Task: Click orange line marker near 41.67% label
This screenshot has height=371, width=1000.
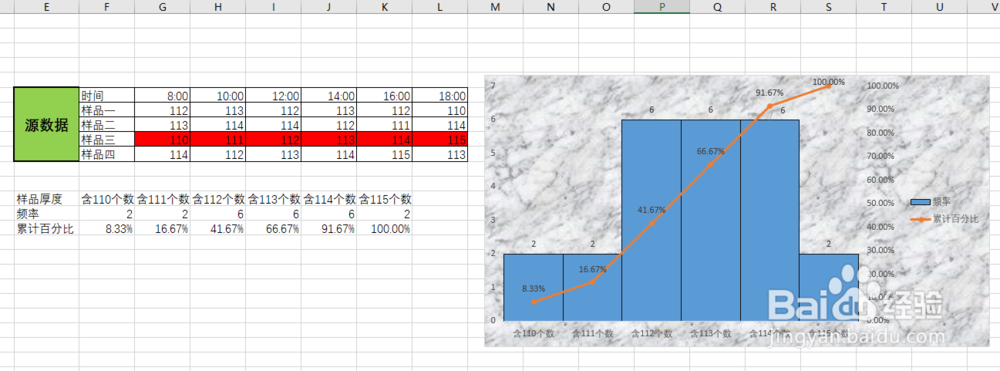Action: point(651,223)
